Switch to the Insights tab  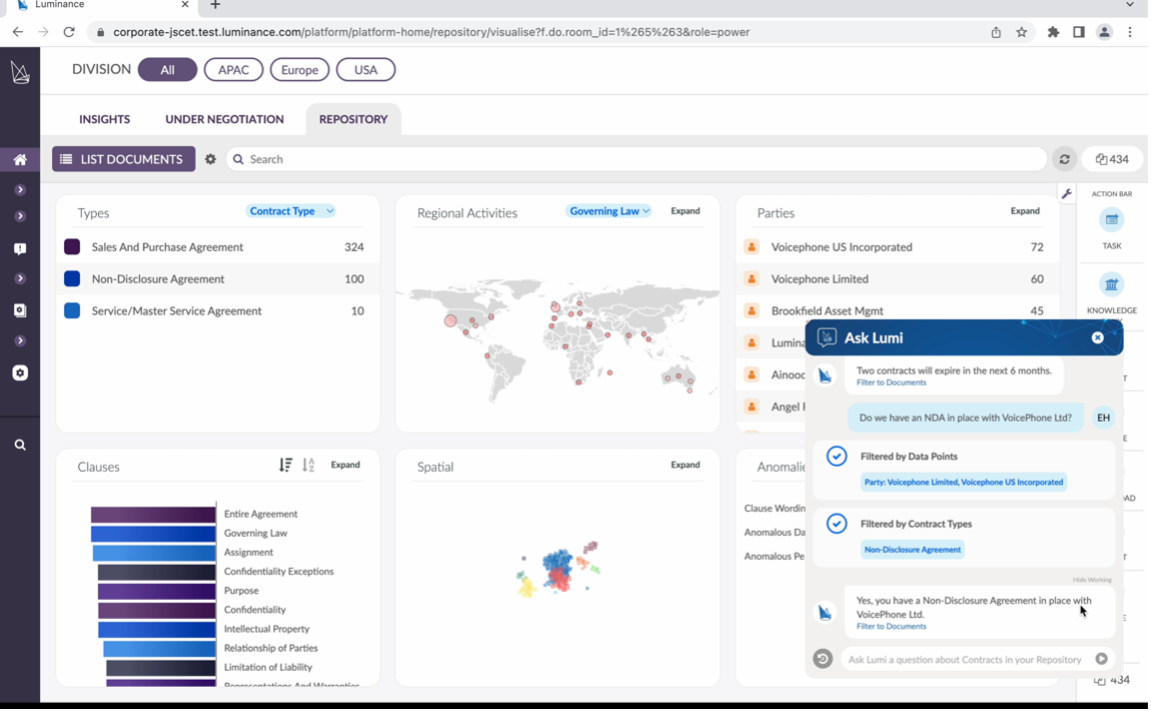104,119
